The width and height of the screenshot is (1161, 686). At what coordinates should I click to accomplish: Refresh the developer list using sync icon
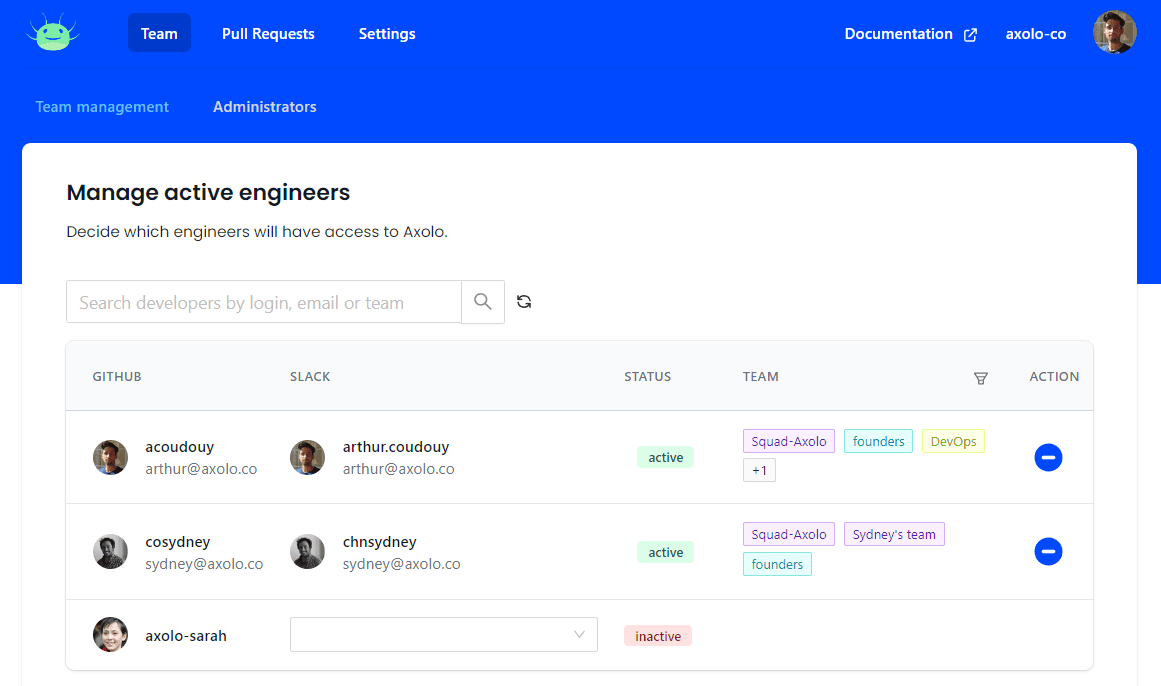[x=524, y=302]
